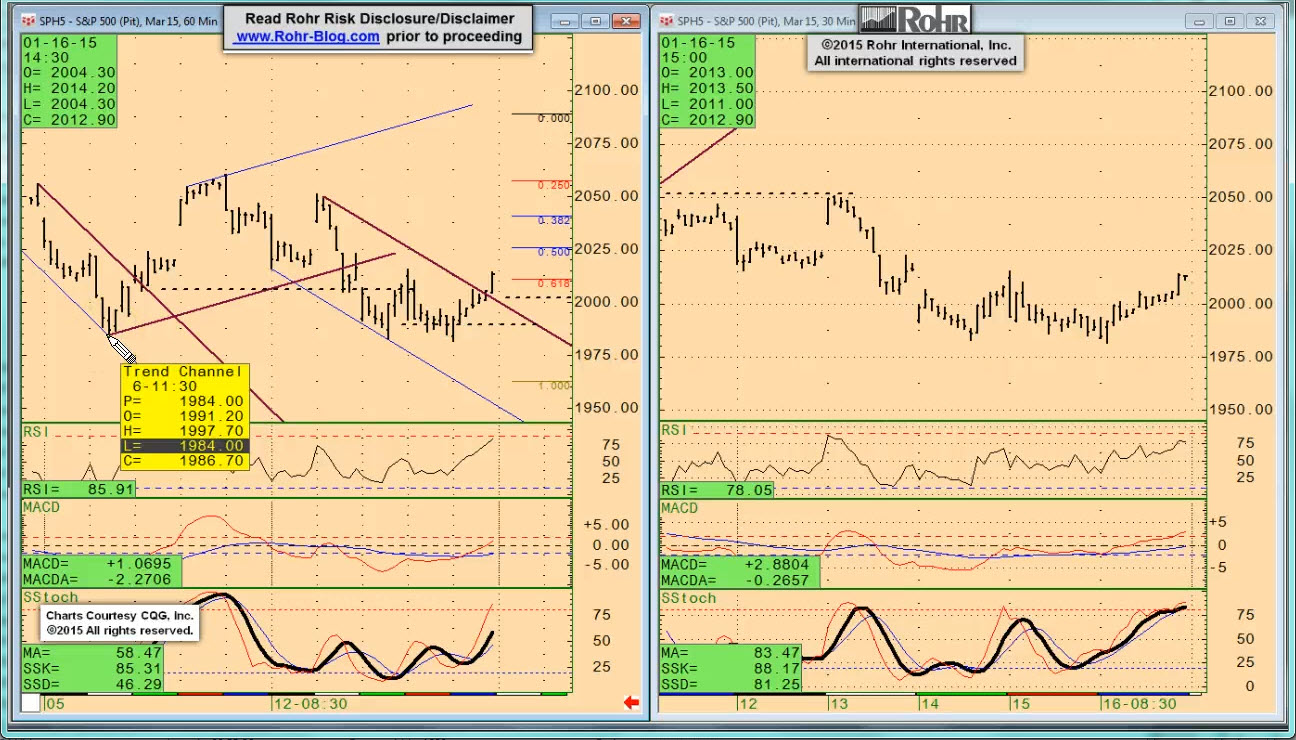Maximize the 60 Min chart window
The image size is (1296, 740).
(x=596, y=20)
